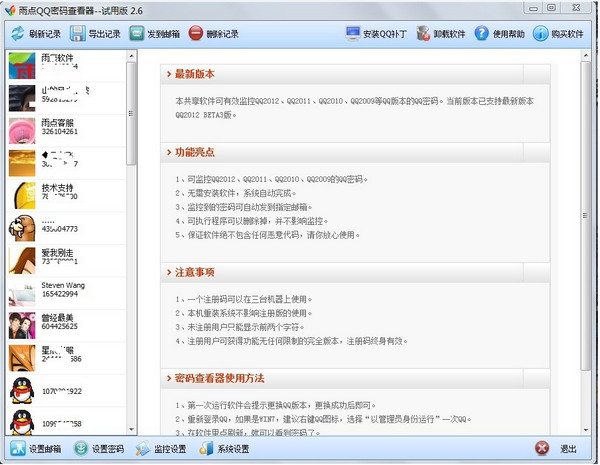
Task: Click the red 删除记录 delete icon
Action: click(195, 33)
